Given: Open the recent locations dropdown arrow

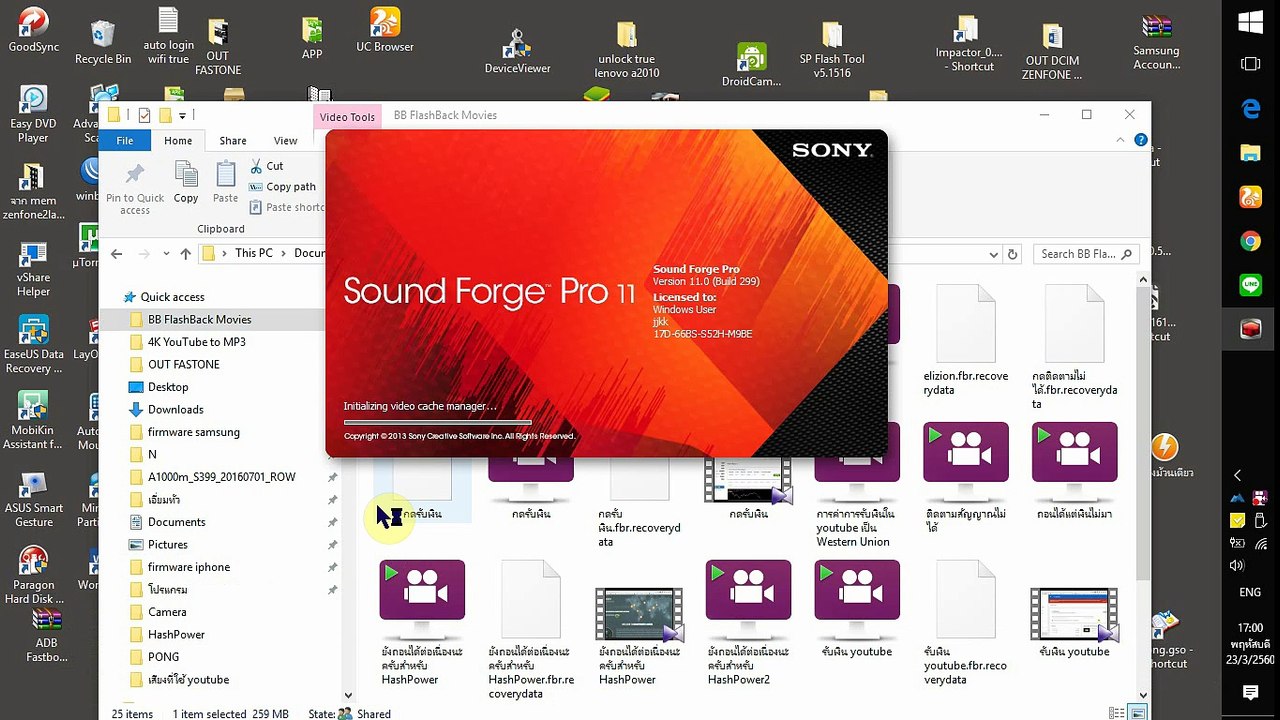Looking at the screenshot, I should coord(166,254).
